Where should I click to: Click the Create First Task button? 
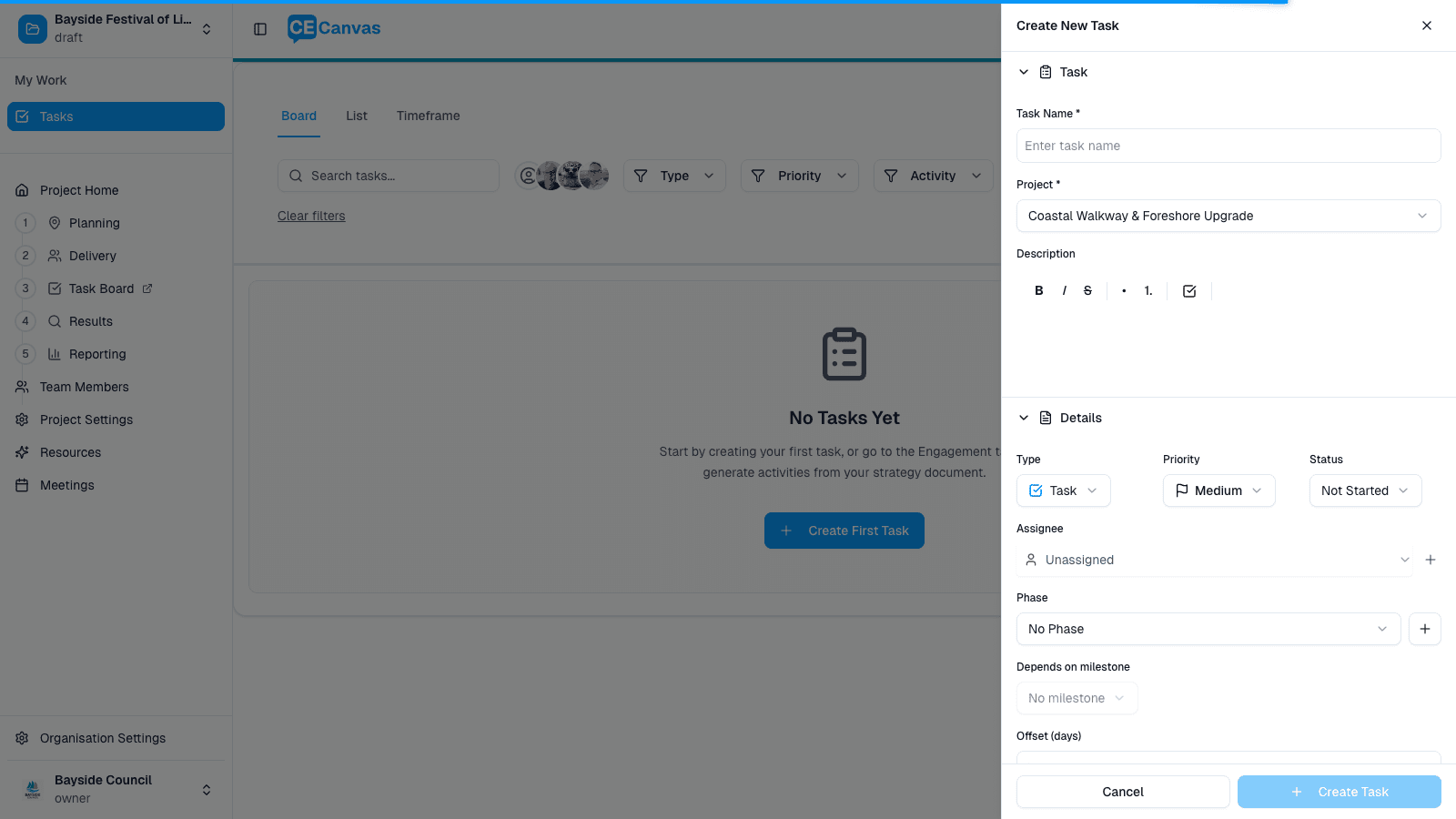(844, 531)
